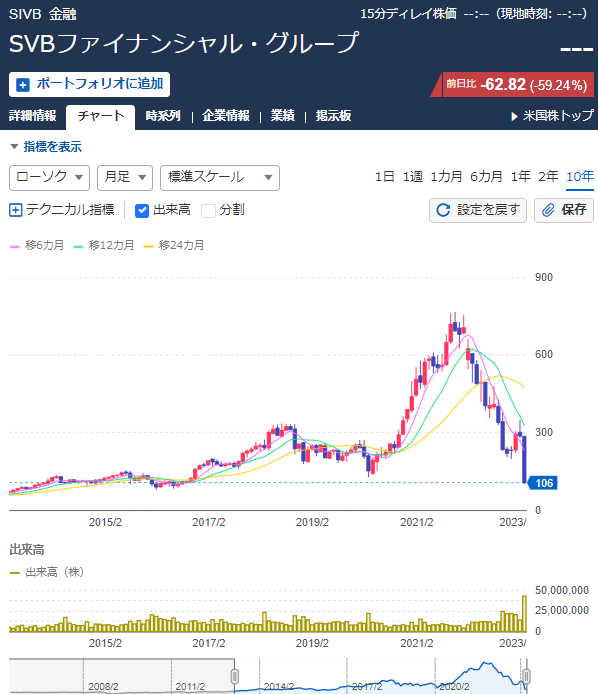This screenshot has height=694, width=598.
Task: Click the blue 106 current price label
Action: tap(544, 483)
